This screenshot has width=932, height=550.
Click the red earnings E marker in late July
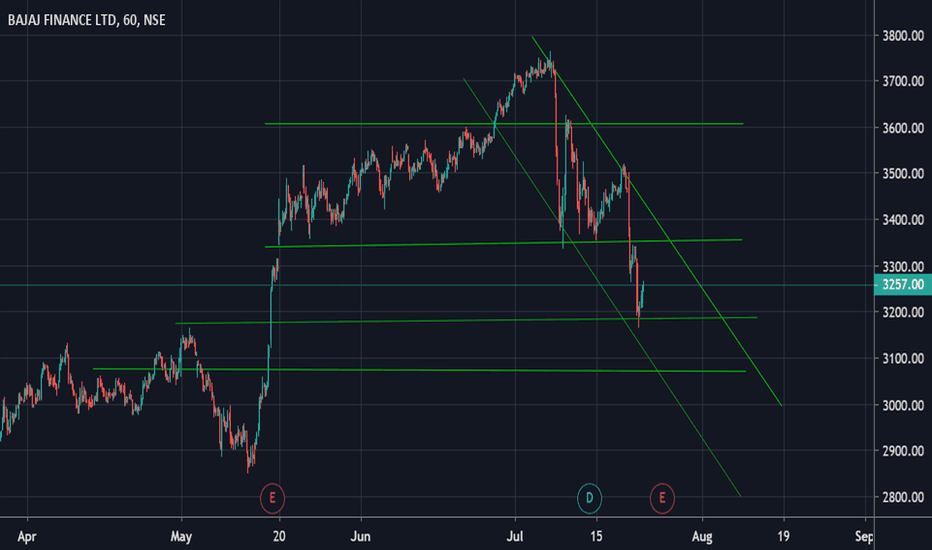662,498
